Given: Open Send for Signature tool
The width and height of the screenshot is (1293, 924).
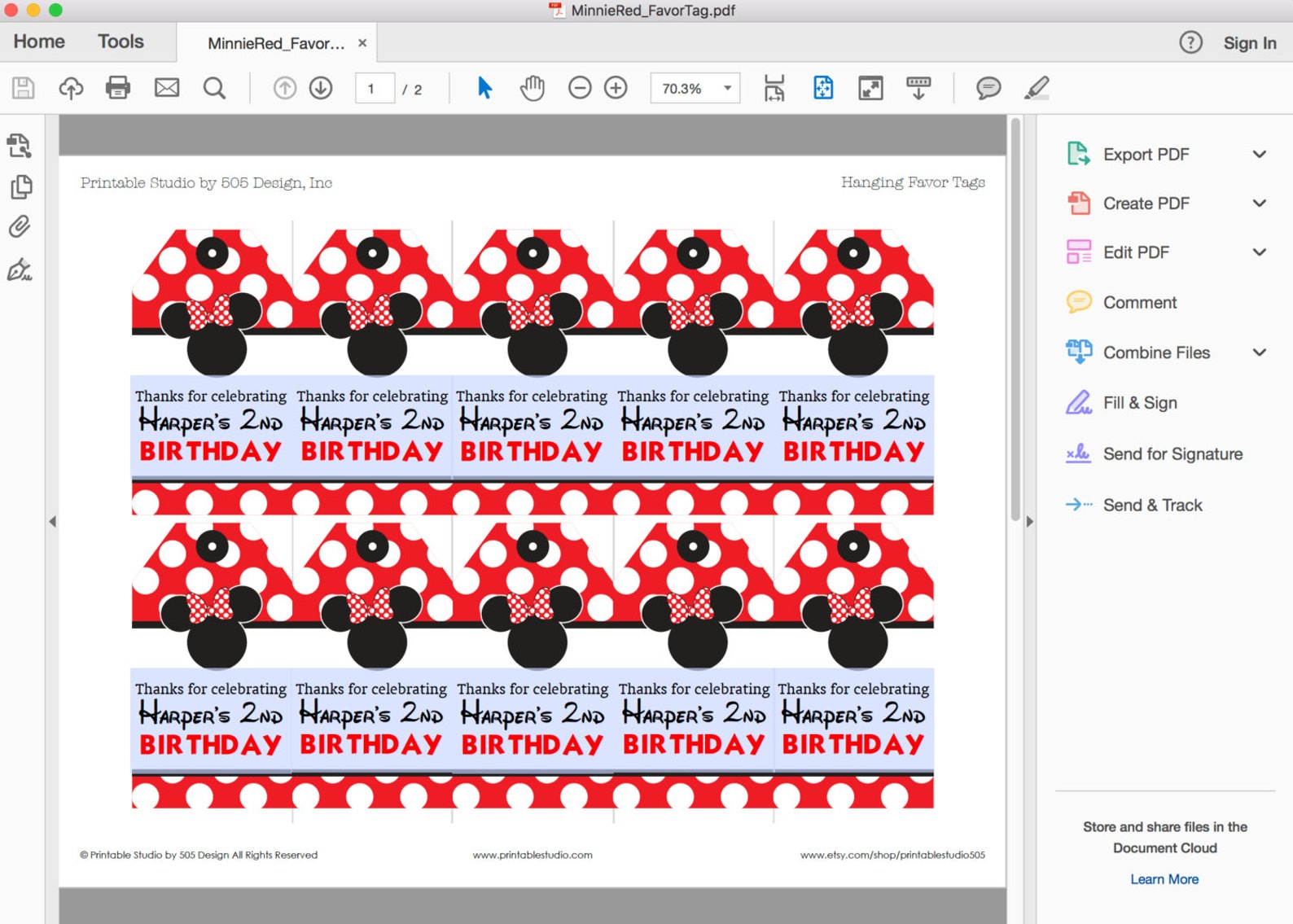Looking at the screenshot, I should pyautogui.click(x=1155, y=453).
